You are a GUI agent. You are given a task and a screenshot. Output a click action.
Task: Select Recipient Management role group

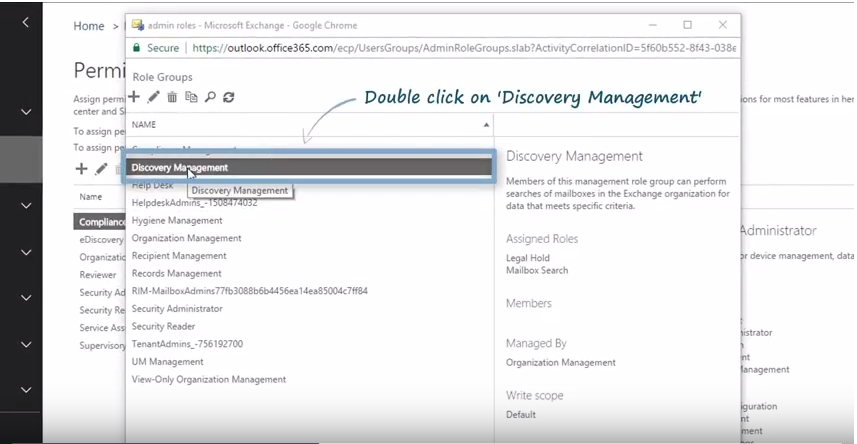[x=179, y=255]
